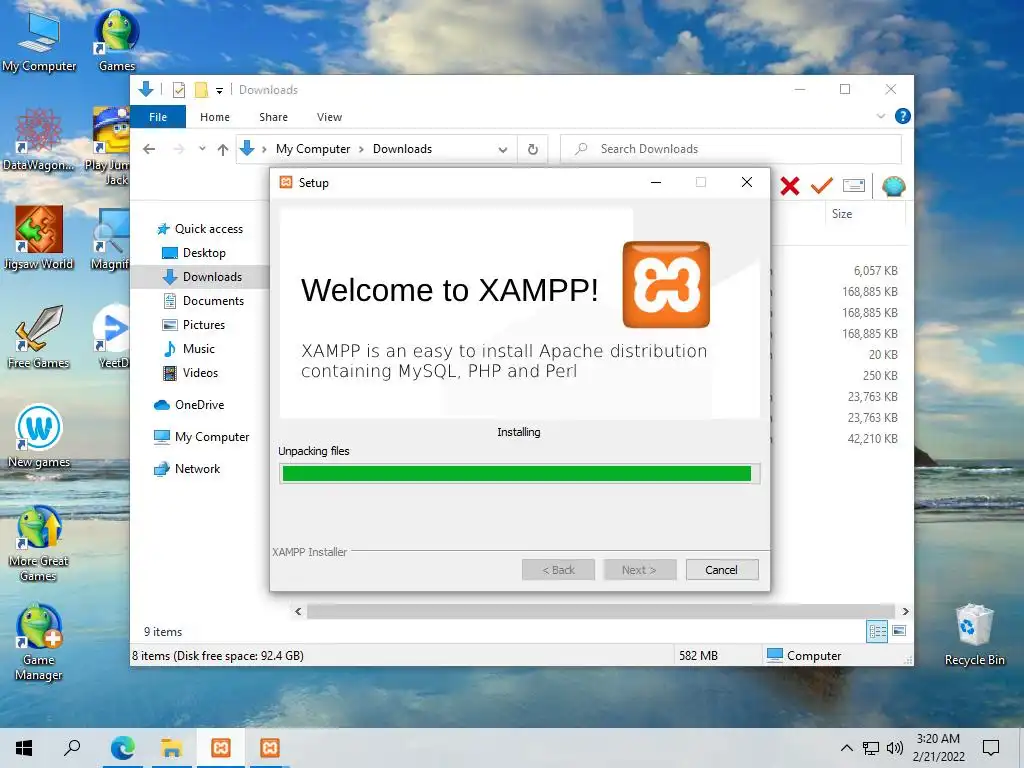This screenshot has height=768, width=1024.
Task: Open File Explorer taskbar icon
Action: tap(171, 748)
